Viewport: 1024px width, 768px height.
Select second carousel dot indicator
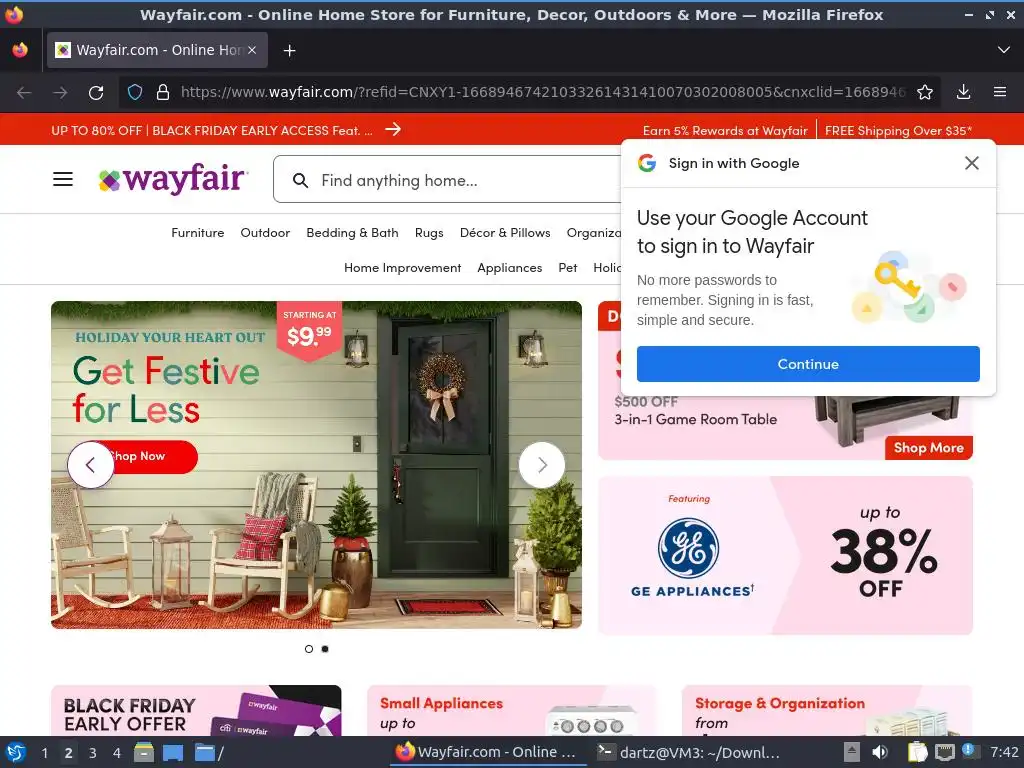point(325,648)
